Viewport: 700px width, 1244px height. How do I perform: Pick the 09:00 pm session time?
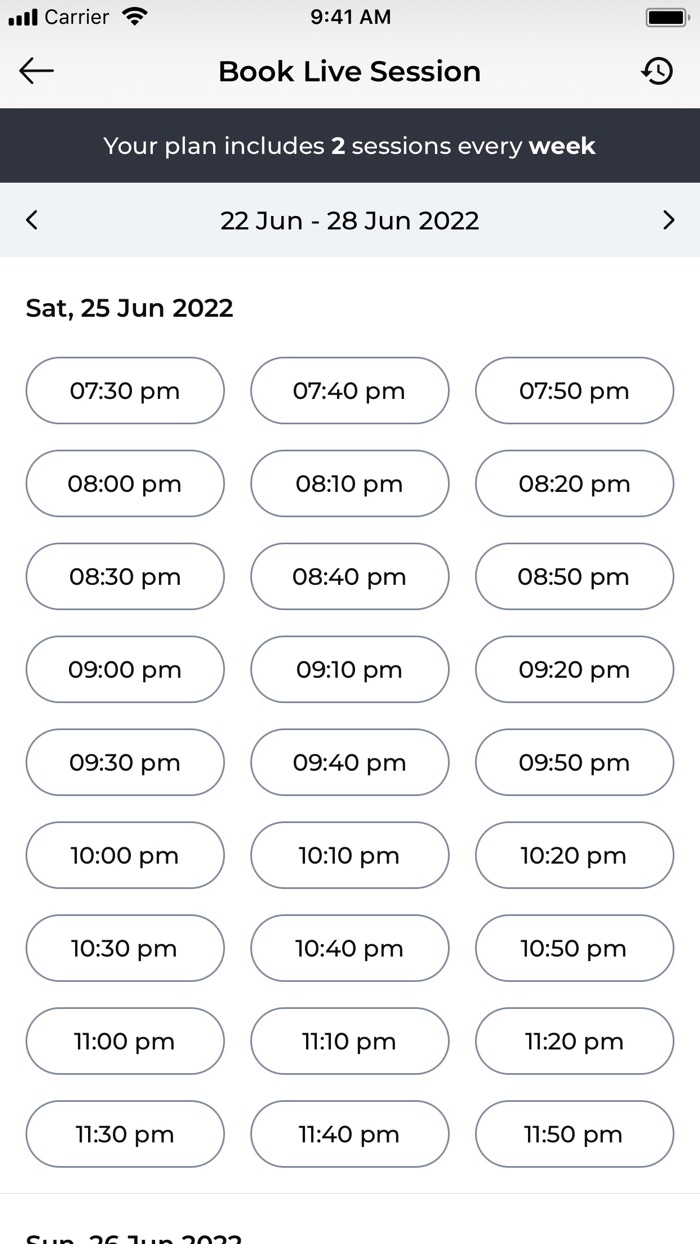click(x=125, y=670)
